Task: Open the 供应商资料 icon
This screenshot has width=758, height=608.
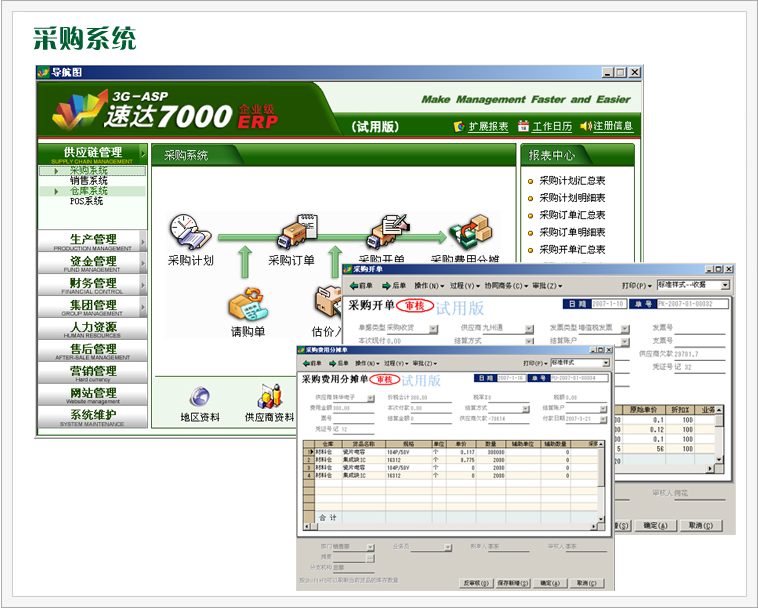Action: [x=269, y=396]
